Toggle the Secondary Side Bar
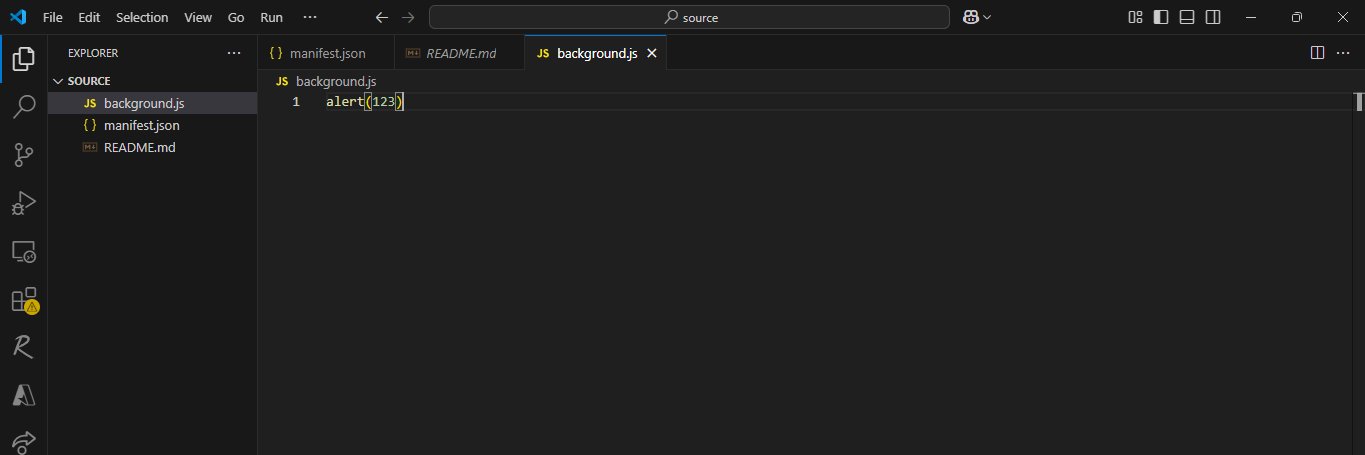Image resolution: width=1365 pixels, height=455 pixels. (x=1213, y=17)
